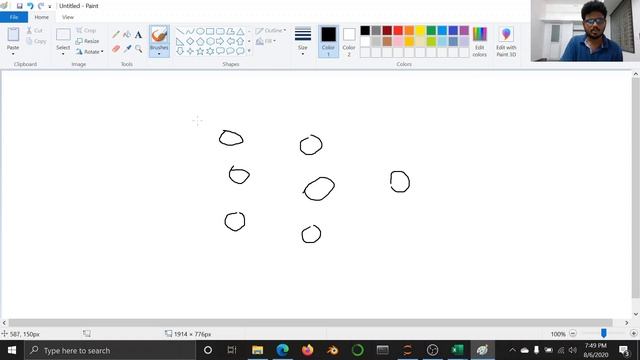640x360 pixels.
Task: Click the horizontal scrollbar below the canvas
Action: (310, 322)
